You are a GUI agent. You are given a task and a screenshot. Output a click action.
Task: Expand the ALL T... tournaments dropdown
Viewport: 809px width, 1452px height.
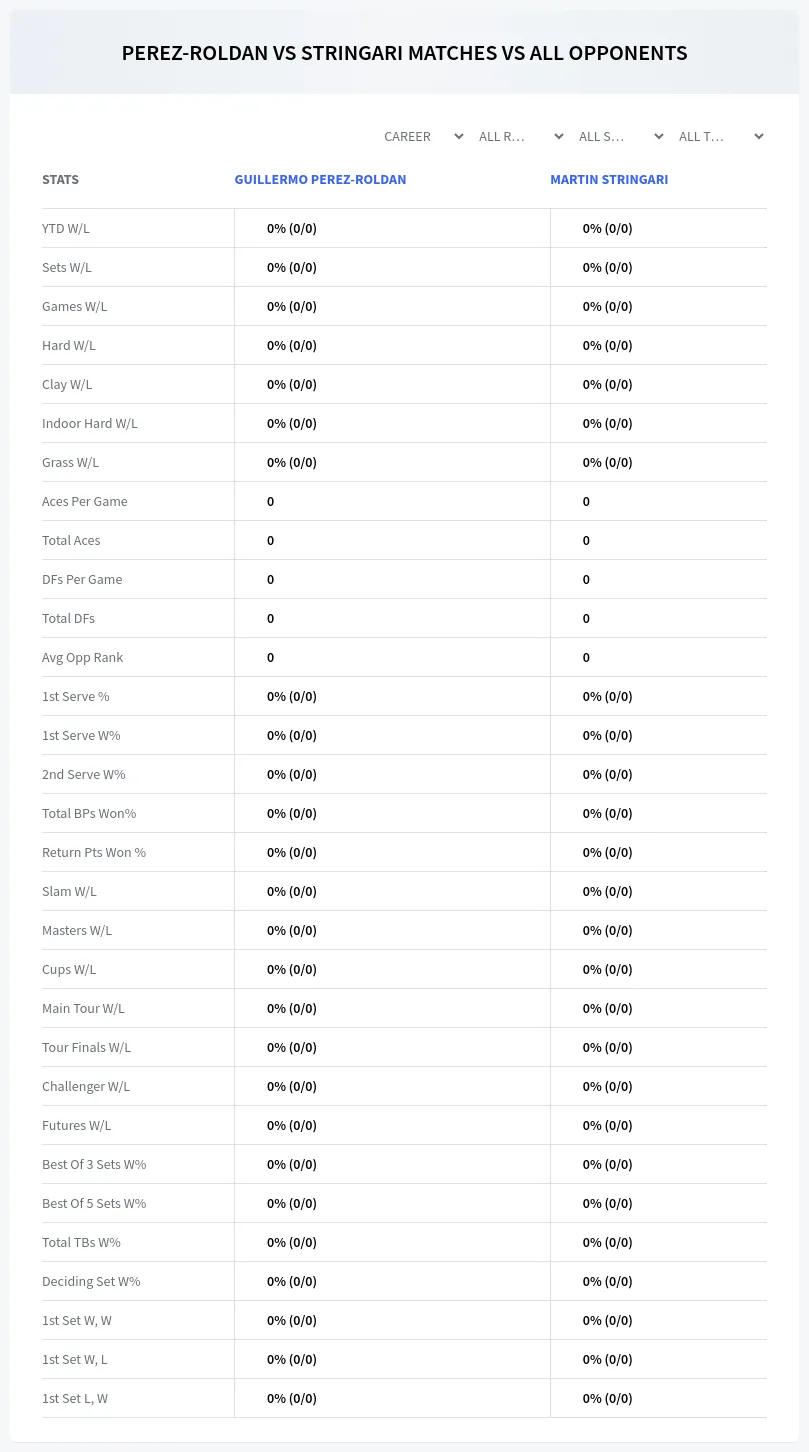[720, 137]
